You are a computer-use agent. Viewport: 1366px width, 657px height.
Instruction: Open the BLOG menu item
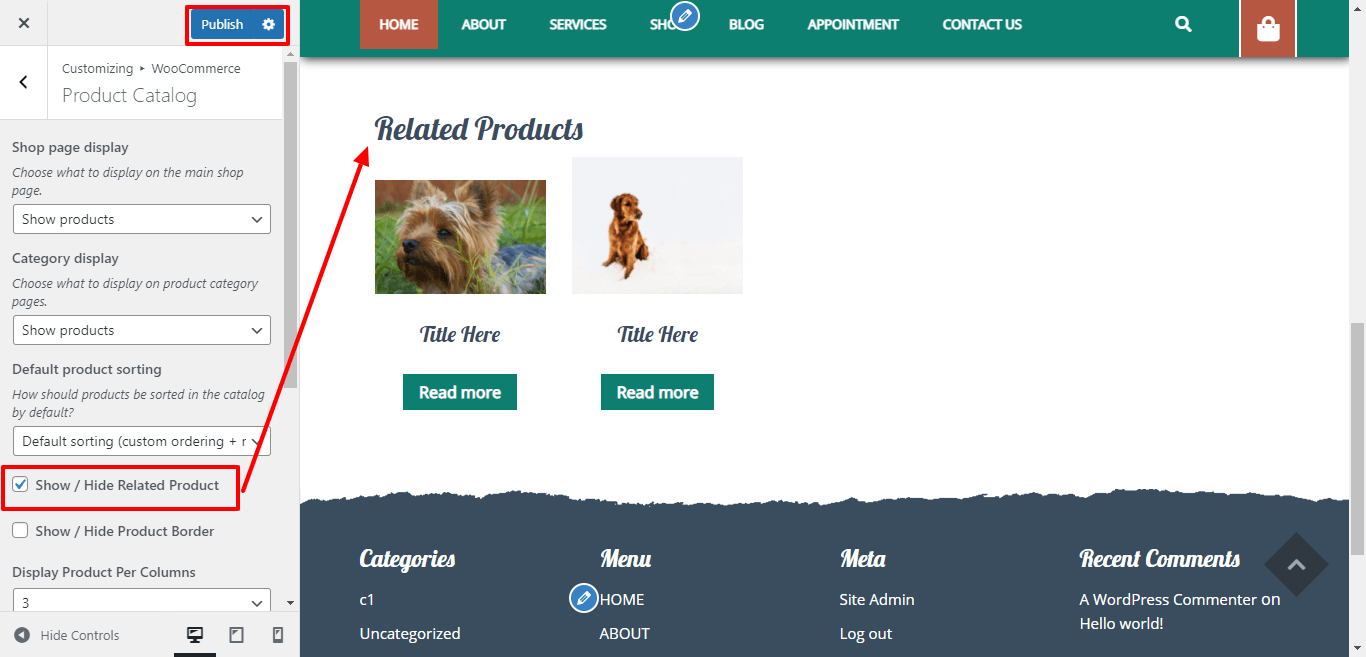coord(746,24)
